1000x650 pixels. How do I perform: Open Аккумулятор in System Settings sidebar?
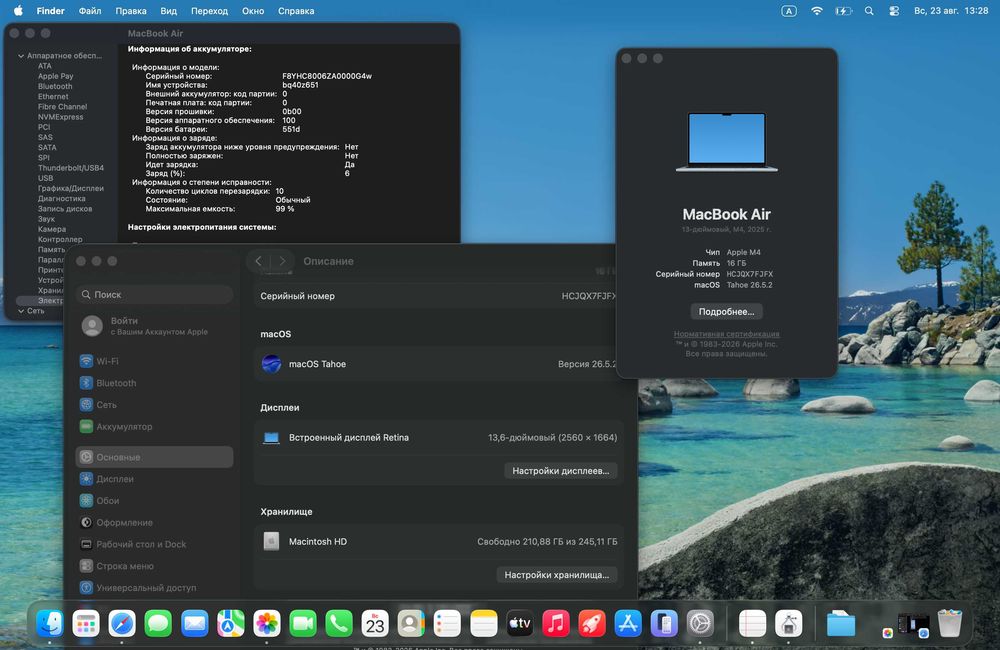[x=154, y=426]
